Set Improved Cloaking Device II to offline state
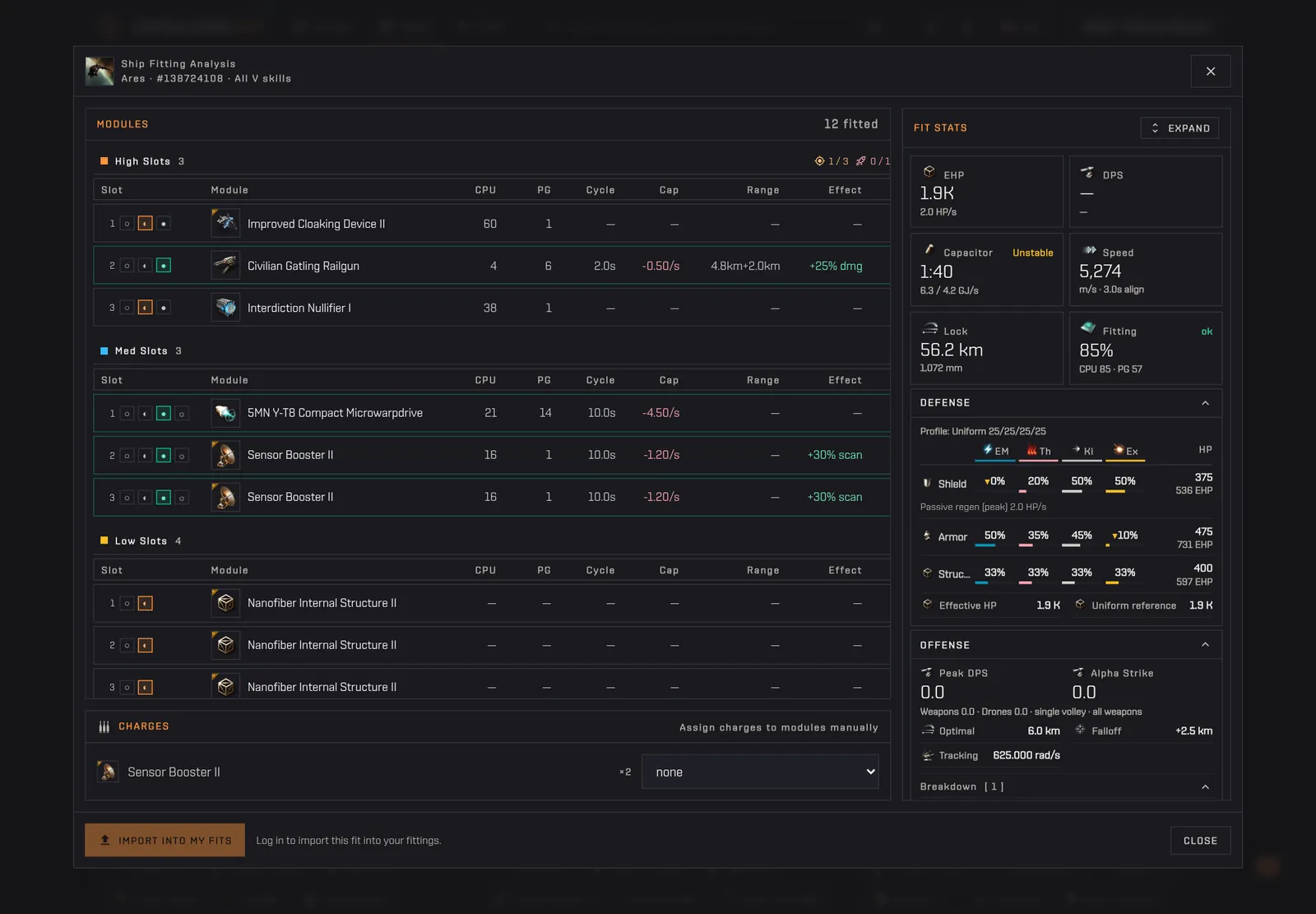This screenshot has width=1316, height=914. [127, 224]
